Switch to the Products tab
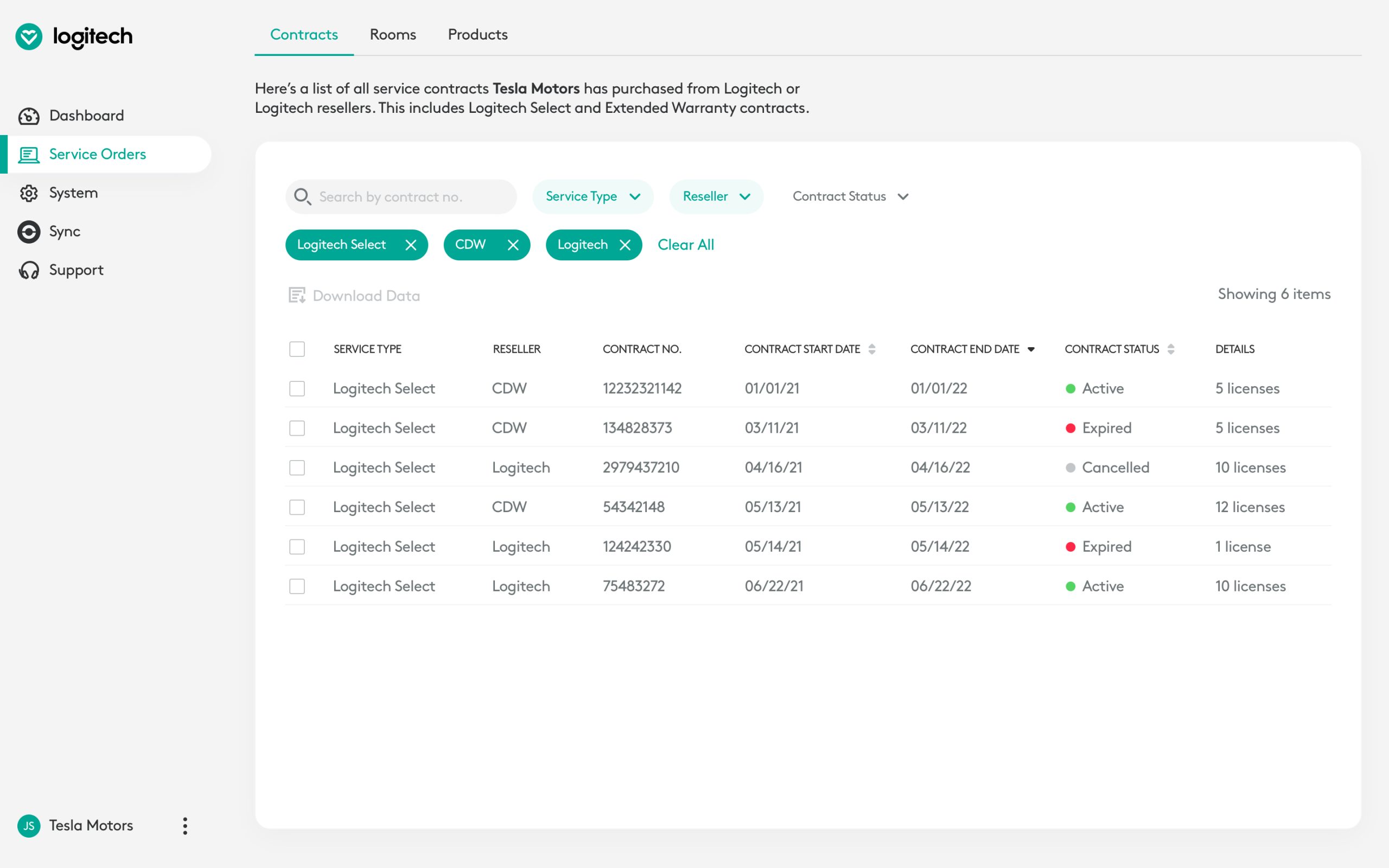 pos(477,34)
